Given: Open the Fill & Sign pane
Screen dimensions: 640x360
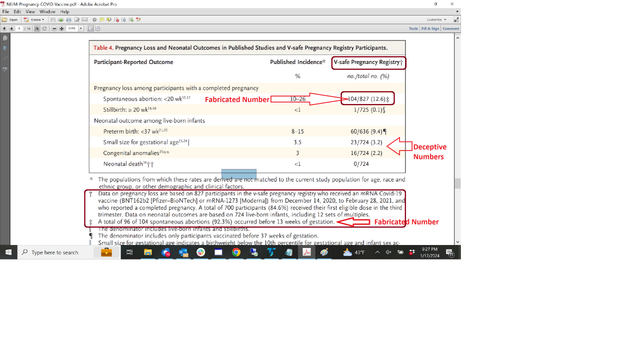Looking at the screenshot, I should pos(430,29).
